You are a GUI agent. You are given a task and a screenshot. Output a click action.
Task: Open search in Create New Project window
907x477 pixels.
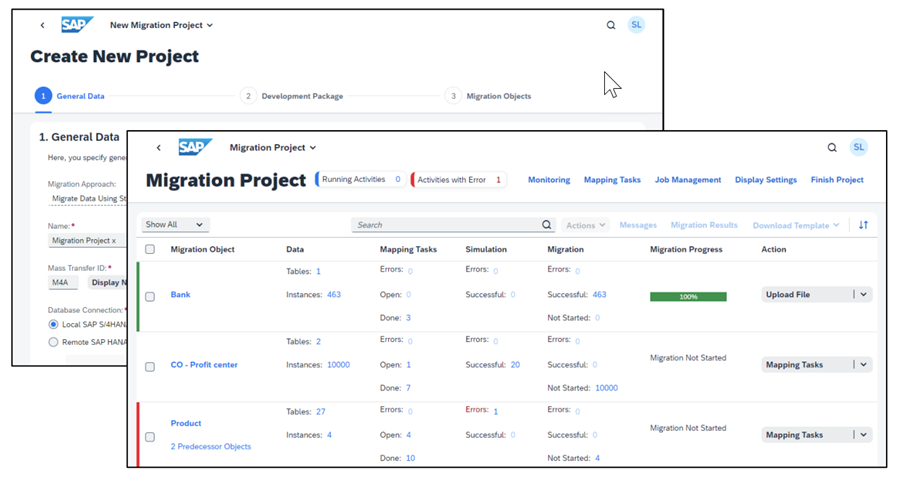tap(611, 25)
